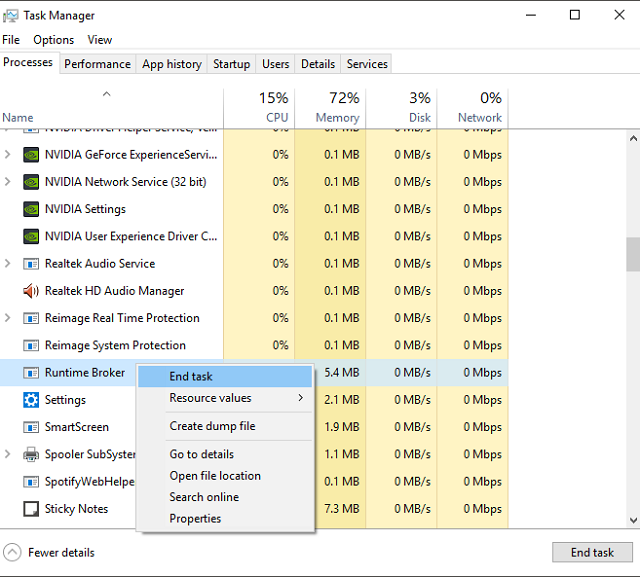Viewport: 640px width, 577px height.
Task: Click the 7.3 MB memory value for Sticky Notes
Action: 342,509
